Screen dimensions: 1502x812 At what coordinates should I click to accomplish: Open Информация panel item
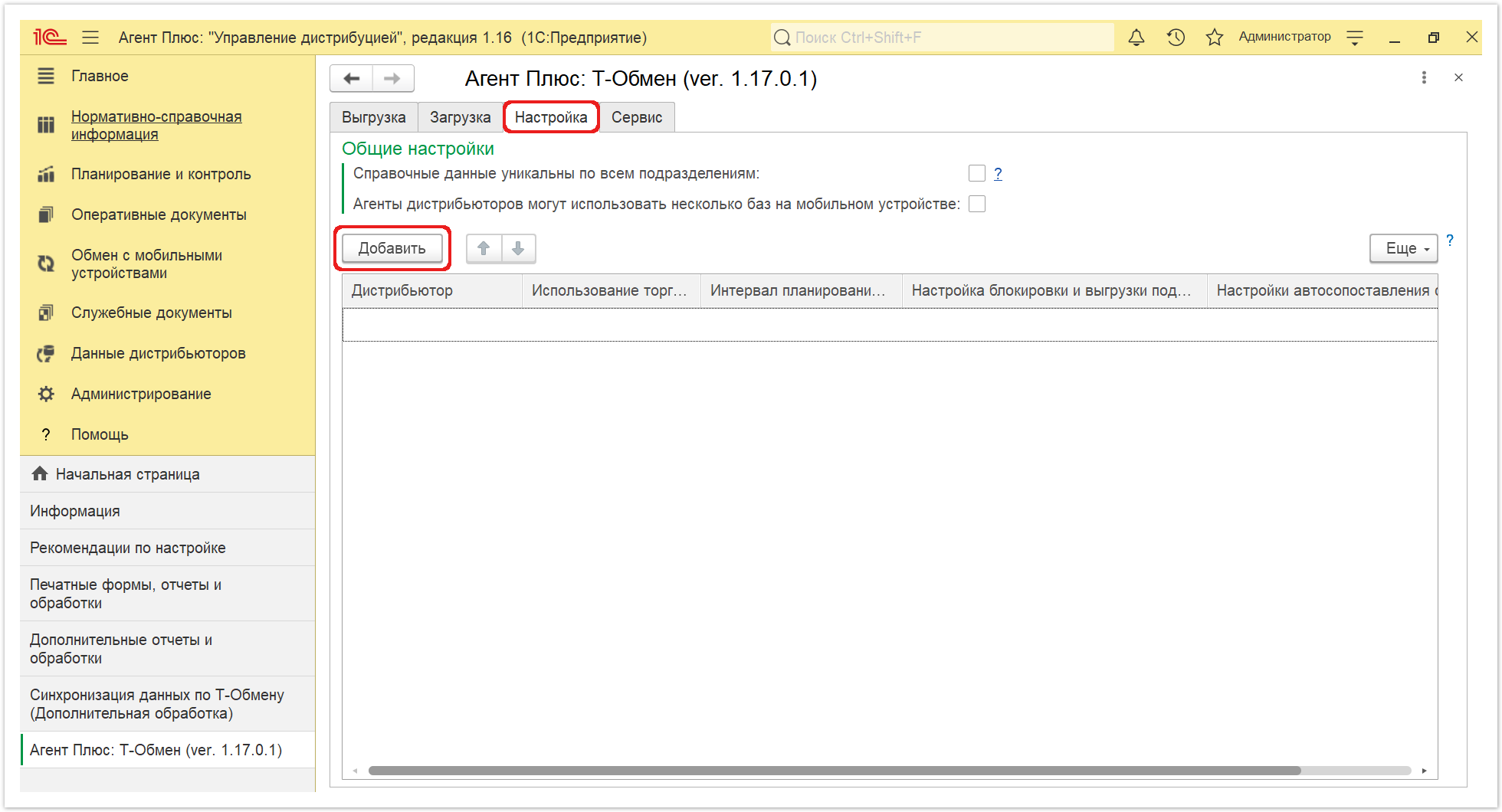pos(167,511)
